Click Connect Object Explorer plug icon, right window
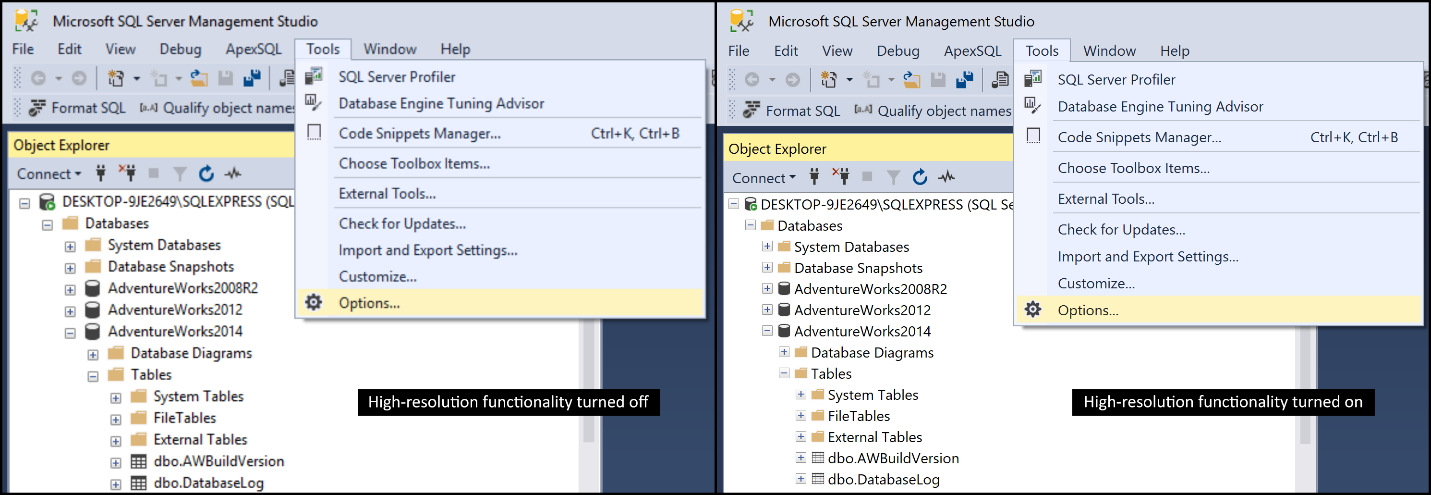Image resolution: width=1431 pixels, height=495 pixels. click(815, 178)
